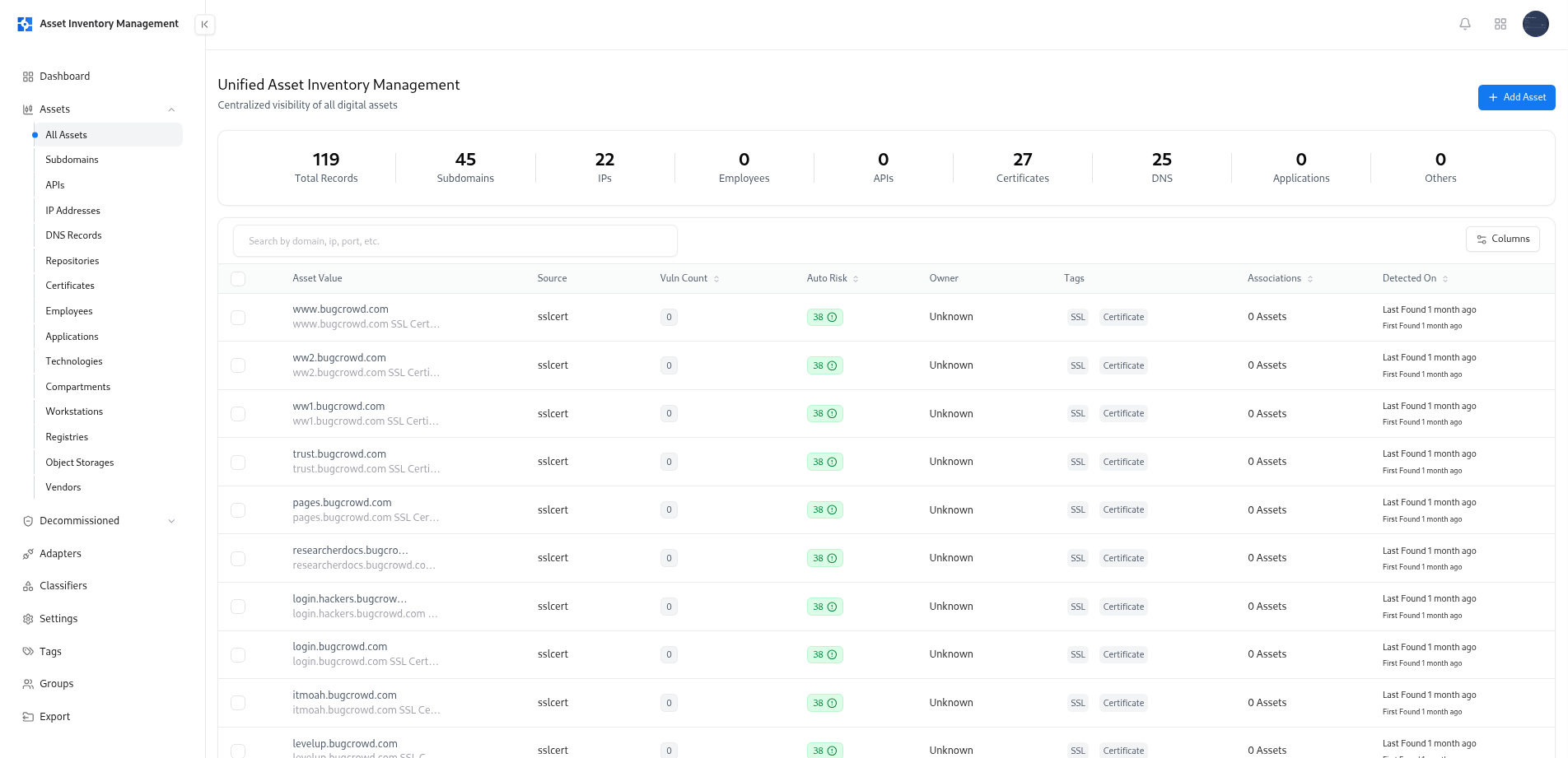Click the Decommissioned shield icon
Screen dimensions: 1568x758
(x=28, y=521)
